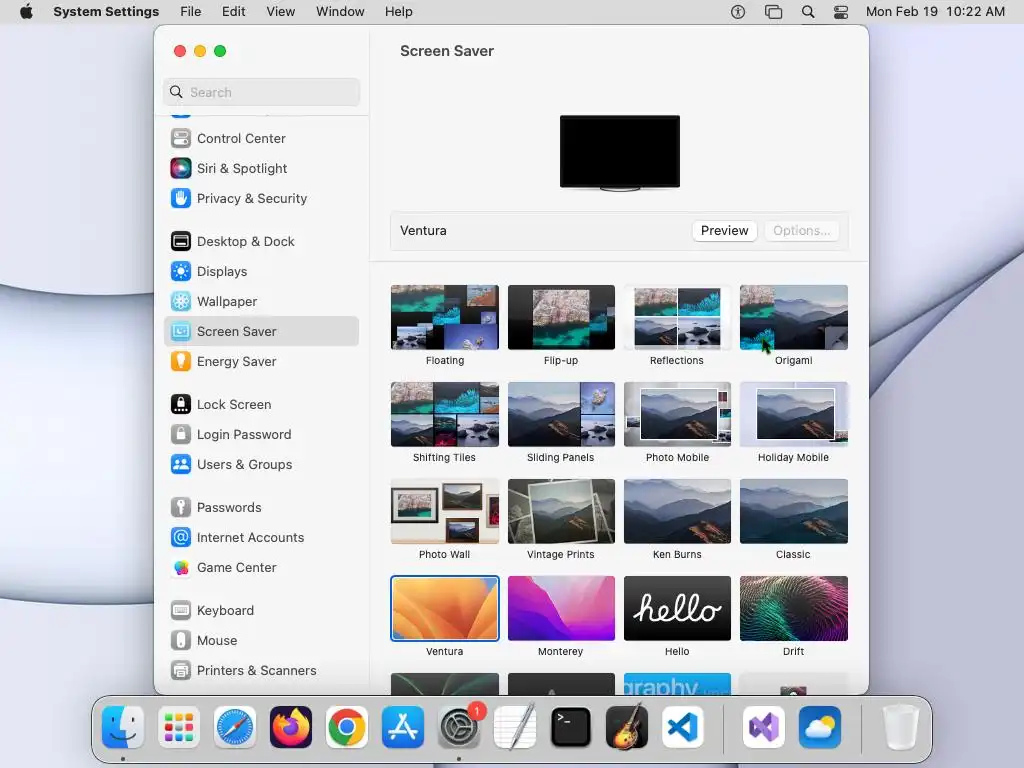1024x768 pixels.
Task: Open Weather cloud app in Dock
Action: pyautogui.click(x=820, y=728)
